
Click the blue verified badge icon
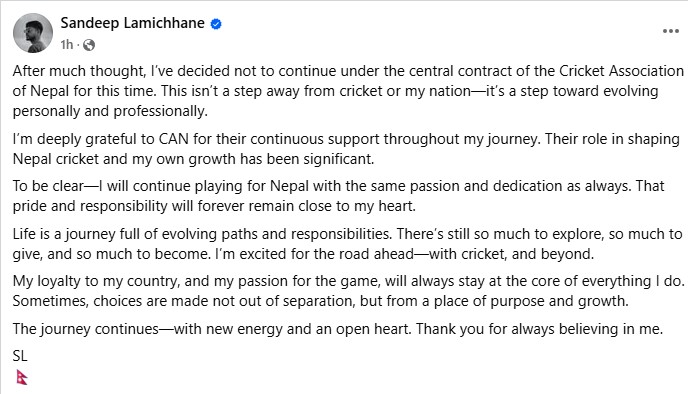216,24
